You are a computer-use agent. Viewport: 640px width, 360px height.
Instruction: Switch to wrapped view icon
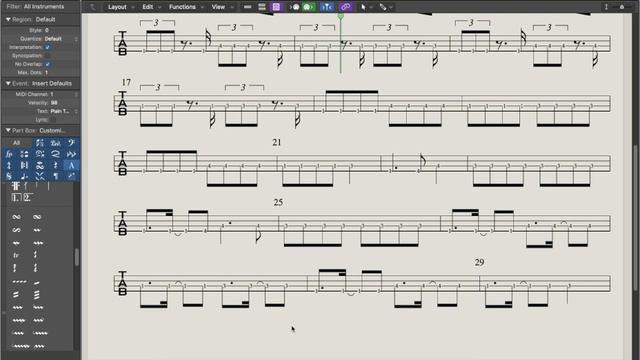coord(262,7)
